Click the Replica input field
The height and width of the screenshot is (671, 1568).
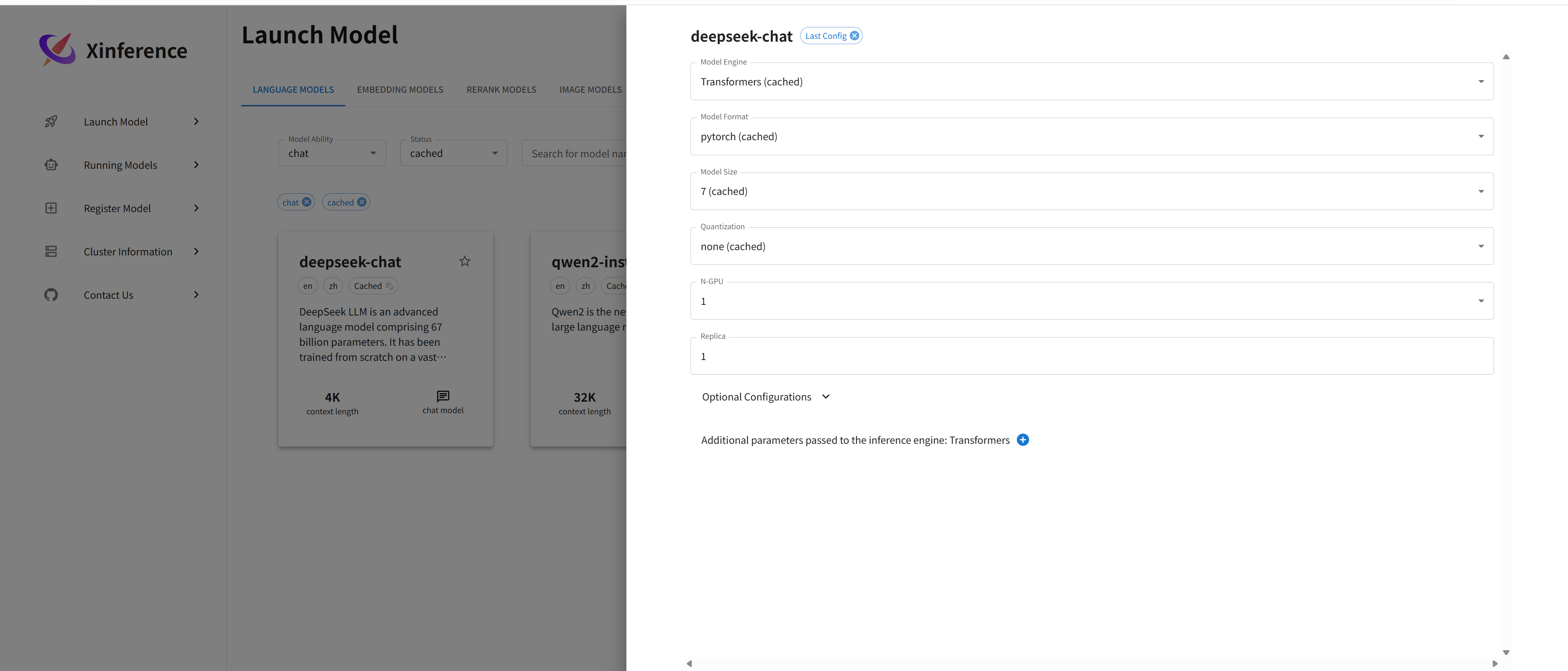click(x=1091, y=356)
